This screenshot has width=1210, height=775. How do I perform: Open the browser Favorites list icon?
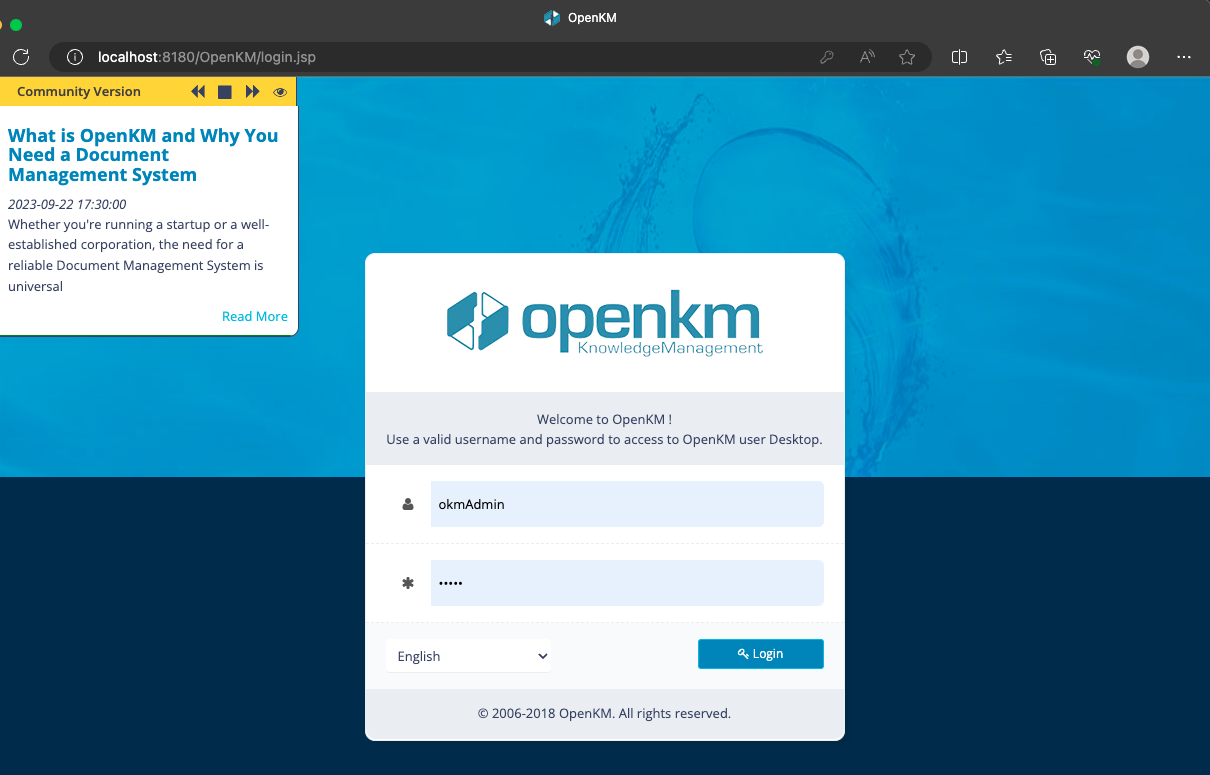coord(1004,57)
